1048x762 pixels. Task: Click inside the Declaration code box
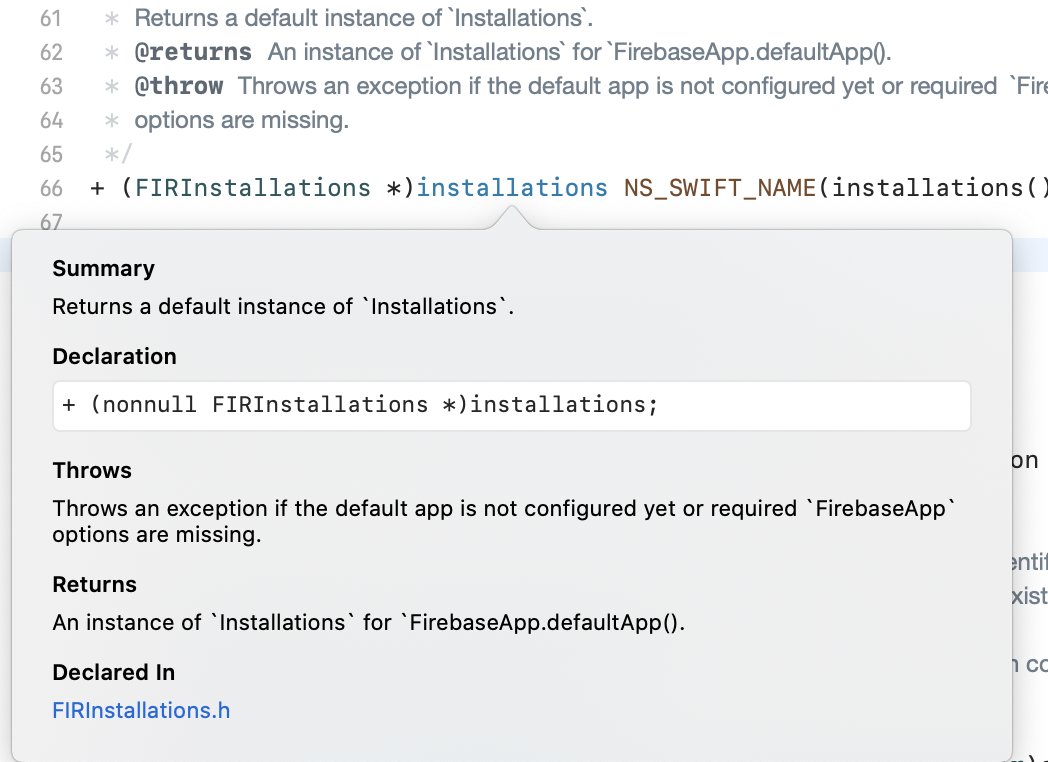pyautogui.click(x=510, y=405)
